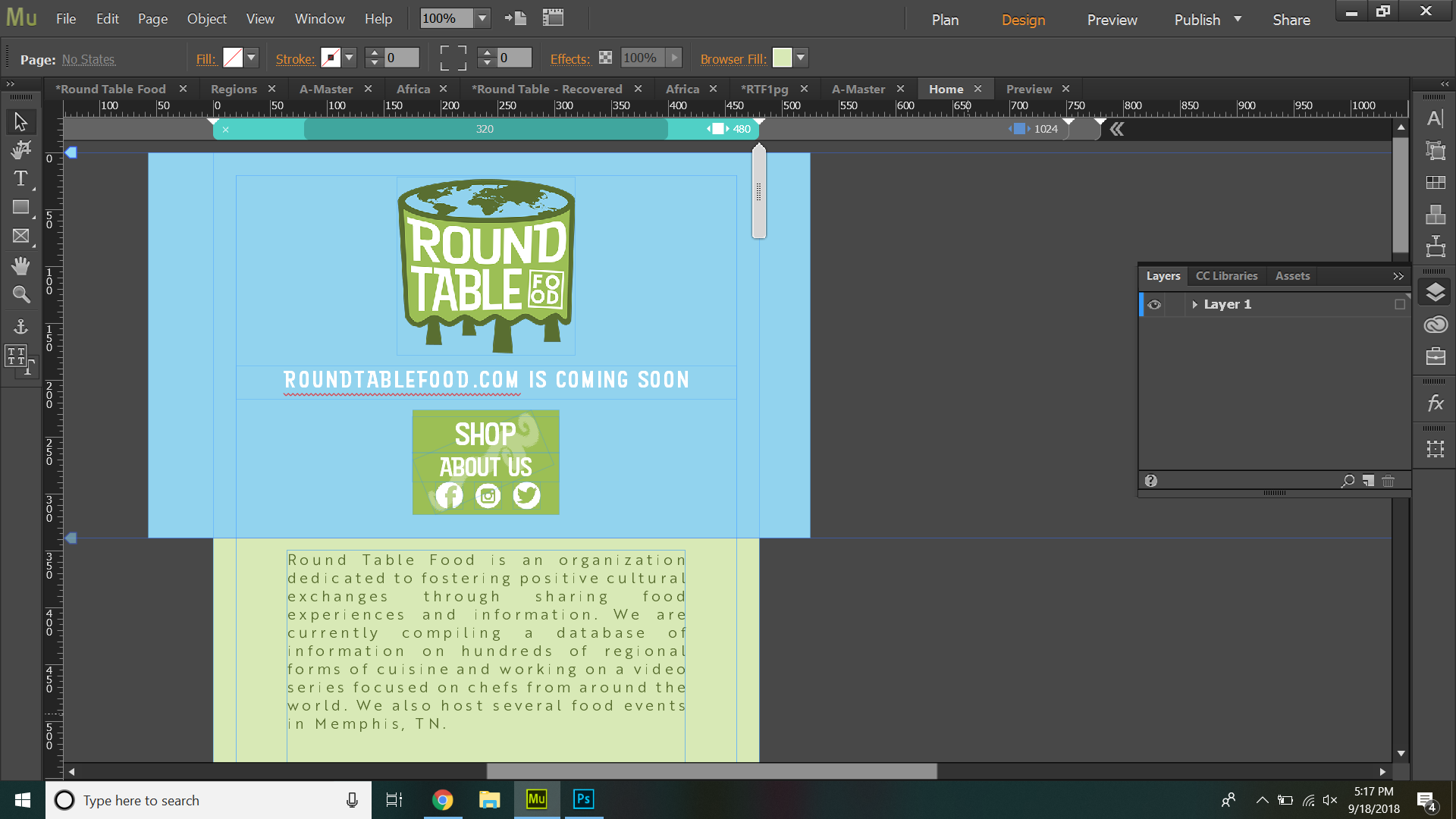Screen dimensions: 1456x819
Task: Click the corner radius brackets icon
Action: pos(453,58)
